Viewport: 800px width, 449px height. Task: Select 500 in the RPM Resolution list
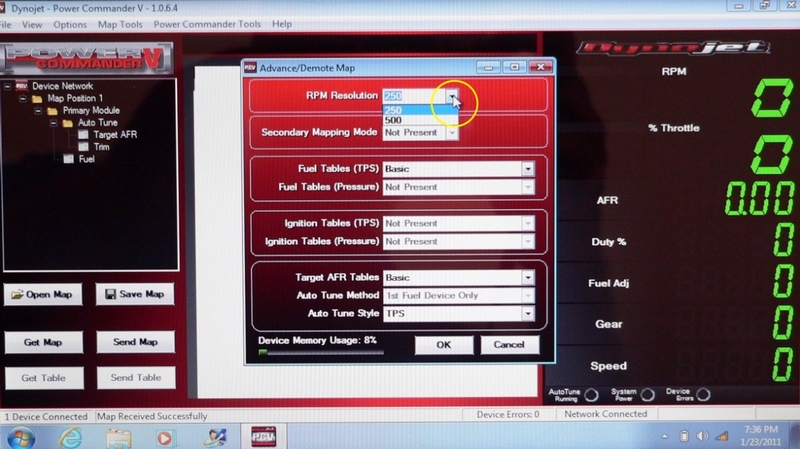point(420,120)
